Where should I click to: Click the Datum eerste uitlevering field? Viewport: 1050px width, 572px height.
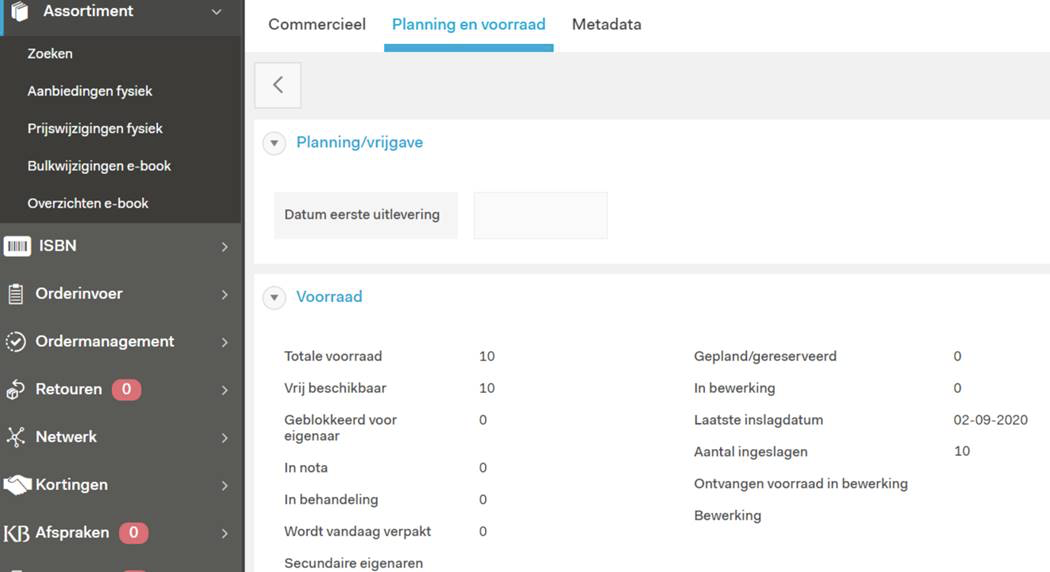pos(540,216)
